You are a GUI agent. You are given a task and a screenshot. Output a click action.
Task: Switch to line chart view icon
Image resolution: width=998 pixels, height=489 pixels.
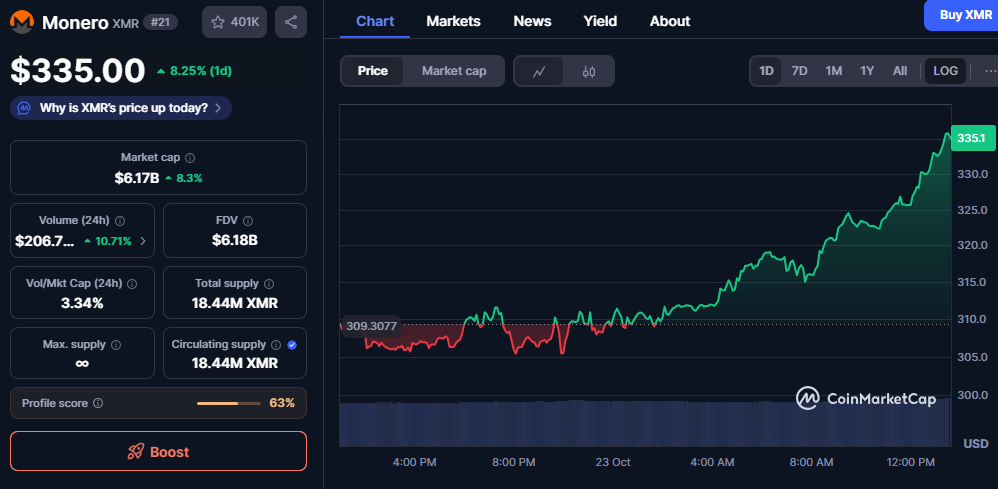point(539,71)
